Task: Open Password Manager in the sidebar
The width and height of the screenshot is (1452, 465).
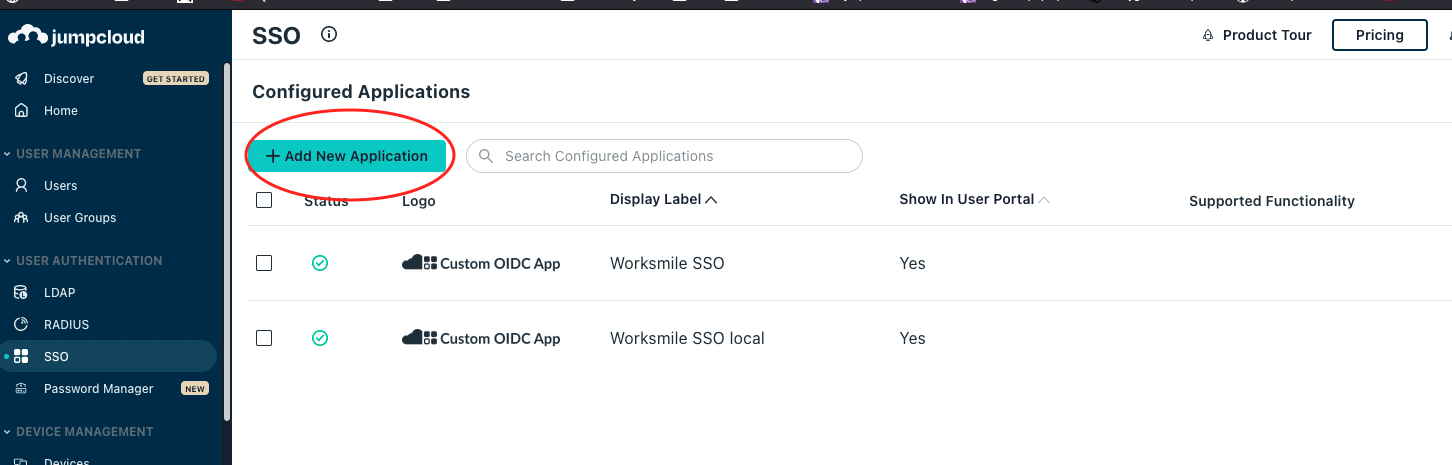Action: 99,389
